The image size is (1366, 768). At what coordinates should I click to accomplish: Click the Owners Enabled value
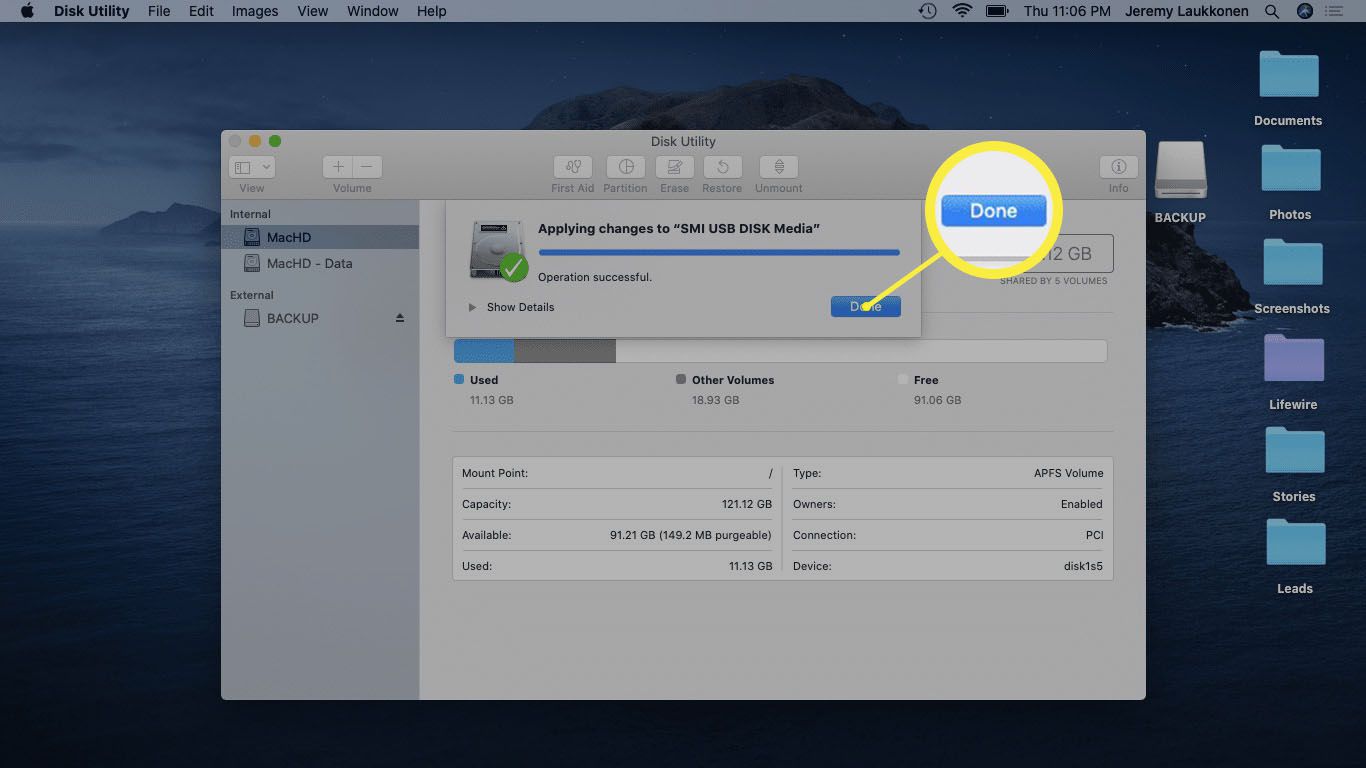click(1082, 504)
